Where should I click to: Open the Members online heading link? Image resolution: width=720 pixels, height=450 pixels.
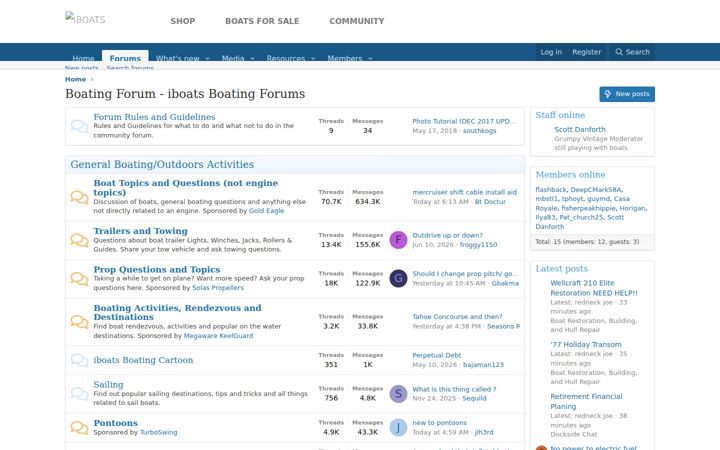(570, 174)
